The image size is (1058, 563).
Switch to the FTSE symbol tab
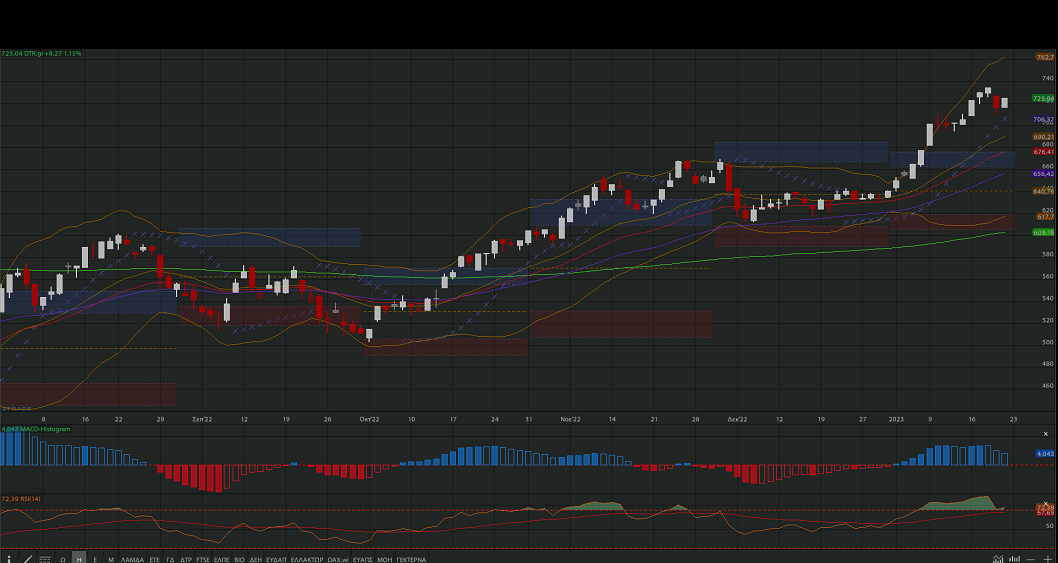[x=203, y=560]
